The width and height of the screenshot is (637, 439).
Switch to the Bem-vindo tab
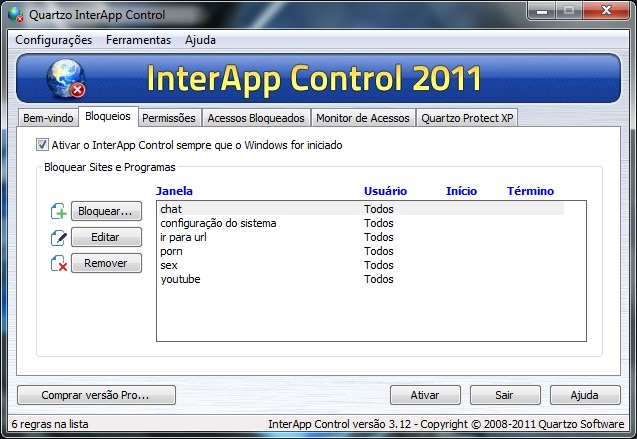click(x=48, y=118)
